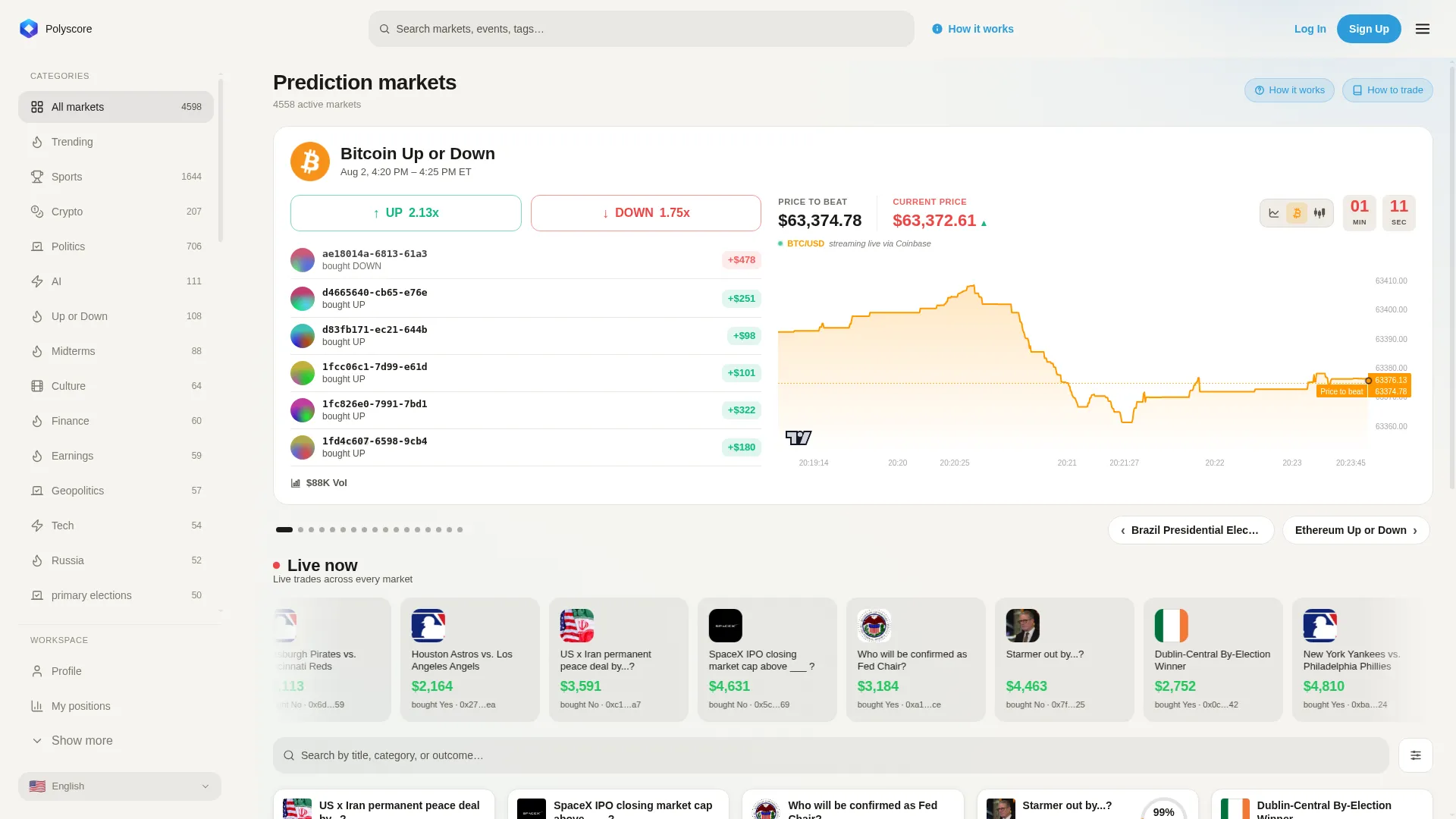Click the Irish flag thumbnail in Live now
1456x819 pixels.
[x=1172, y=626]
